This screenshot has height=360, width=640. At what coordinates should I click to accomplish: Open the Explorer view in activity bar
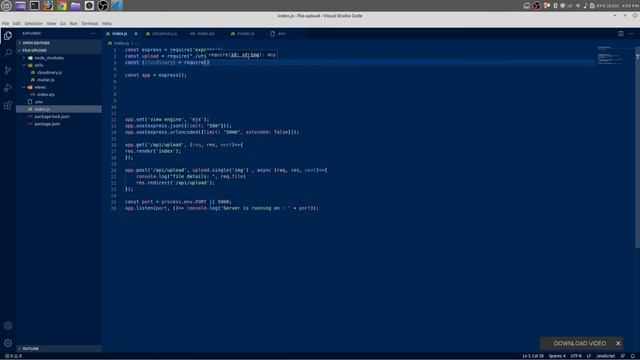coord(8,36)
